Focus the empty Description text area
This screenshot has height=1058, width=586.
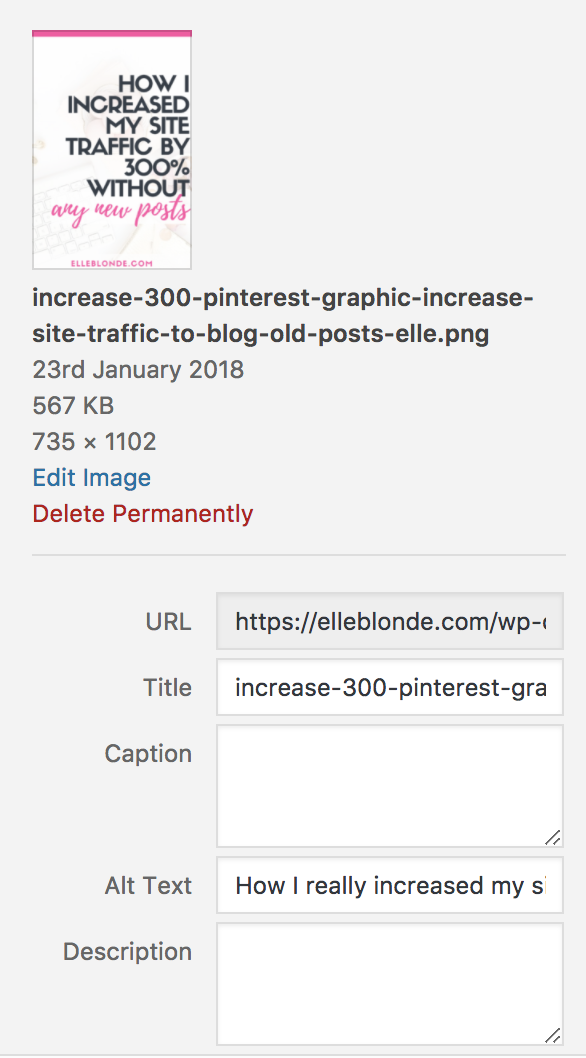(x=390, y=984)
